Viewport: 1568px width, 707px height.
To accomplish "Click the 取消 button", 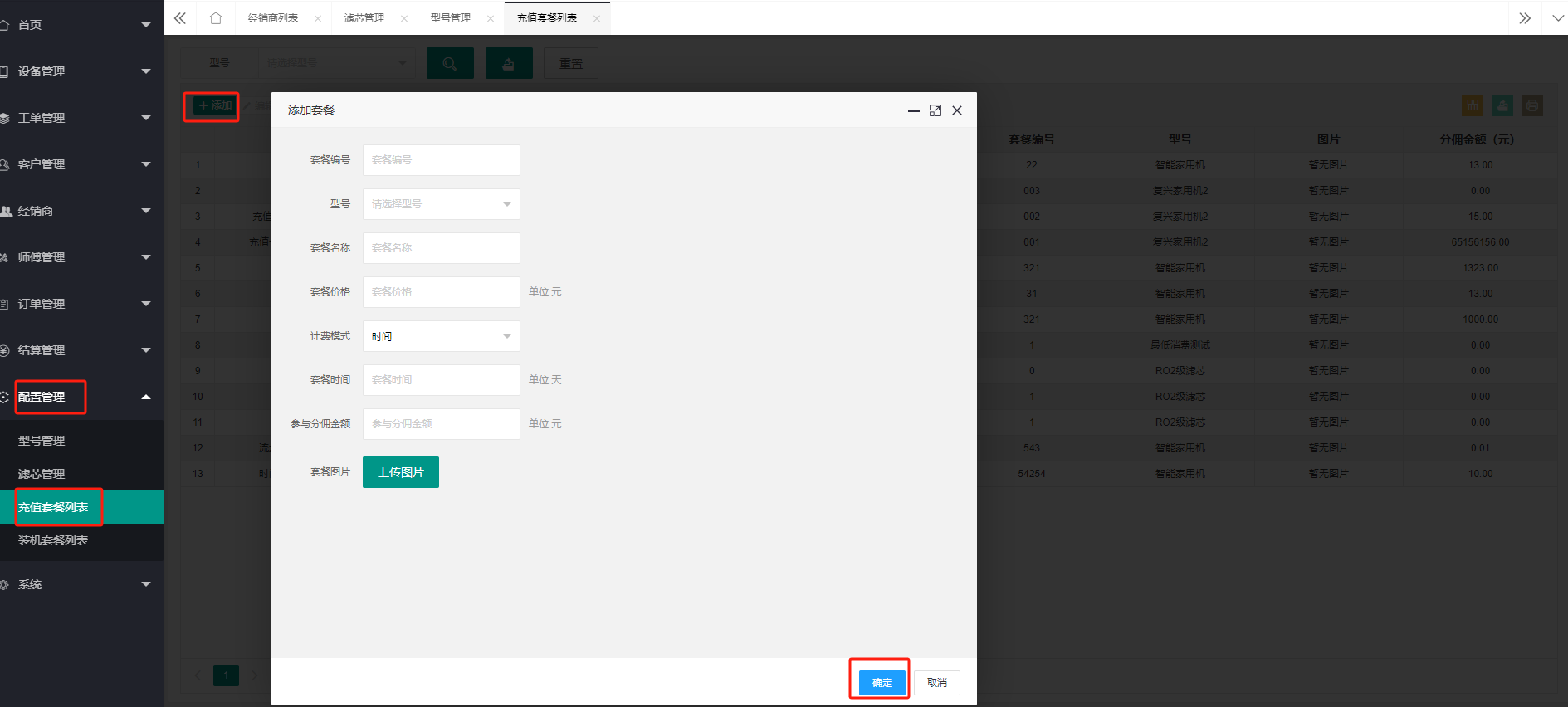I will coord(937,682).
